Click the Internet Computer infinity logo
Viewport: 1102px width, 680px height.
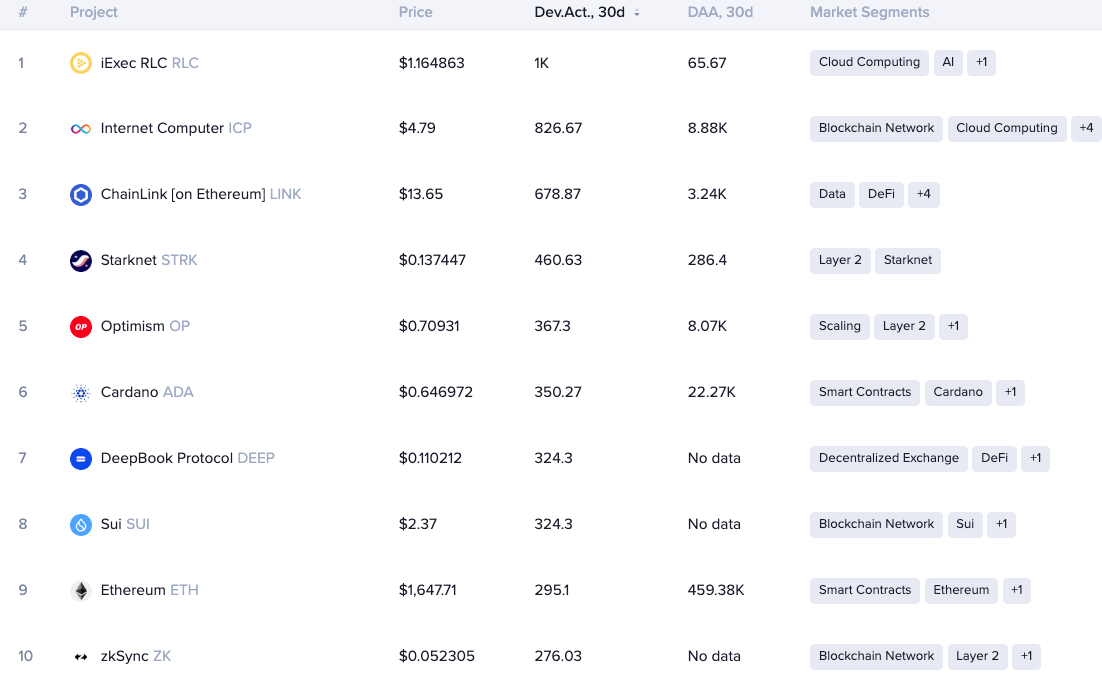coord(81,129)
